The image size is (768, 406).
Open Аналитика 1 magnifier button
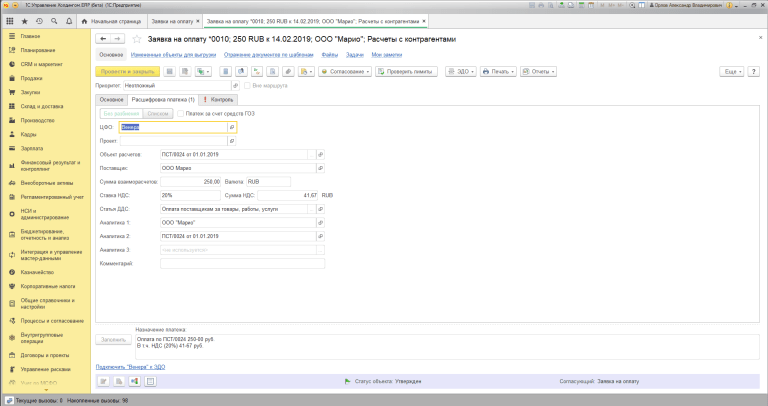(321, 223)
